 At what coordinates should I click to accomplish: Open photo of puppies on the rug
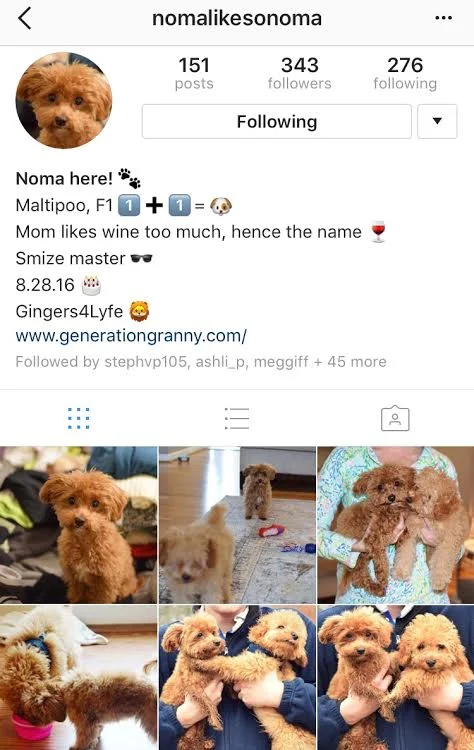tap(237, 525)
